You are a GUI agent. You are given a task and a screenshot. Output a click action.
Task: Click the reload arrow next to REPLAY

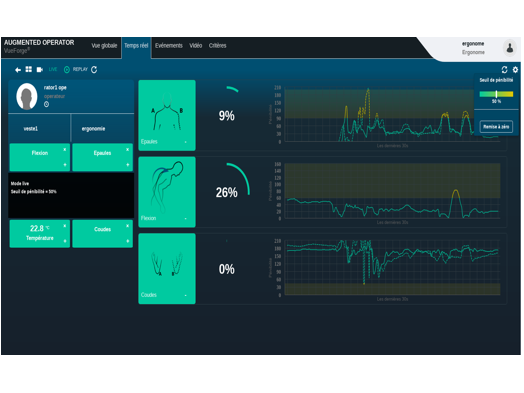pyautogui.click(x=94, y=70)
